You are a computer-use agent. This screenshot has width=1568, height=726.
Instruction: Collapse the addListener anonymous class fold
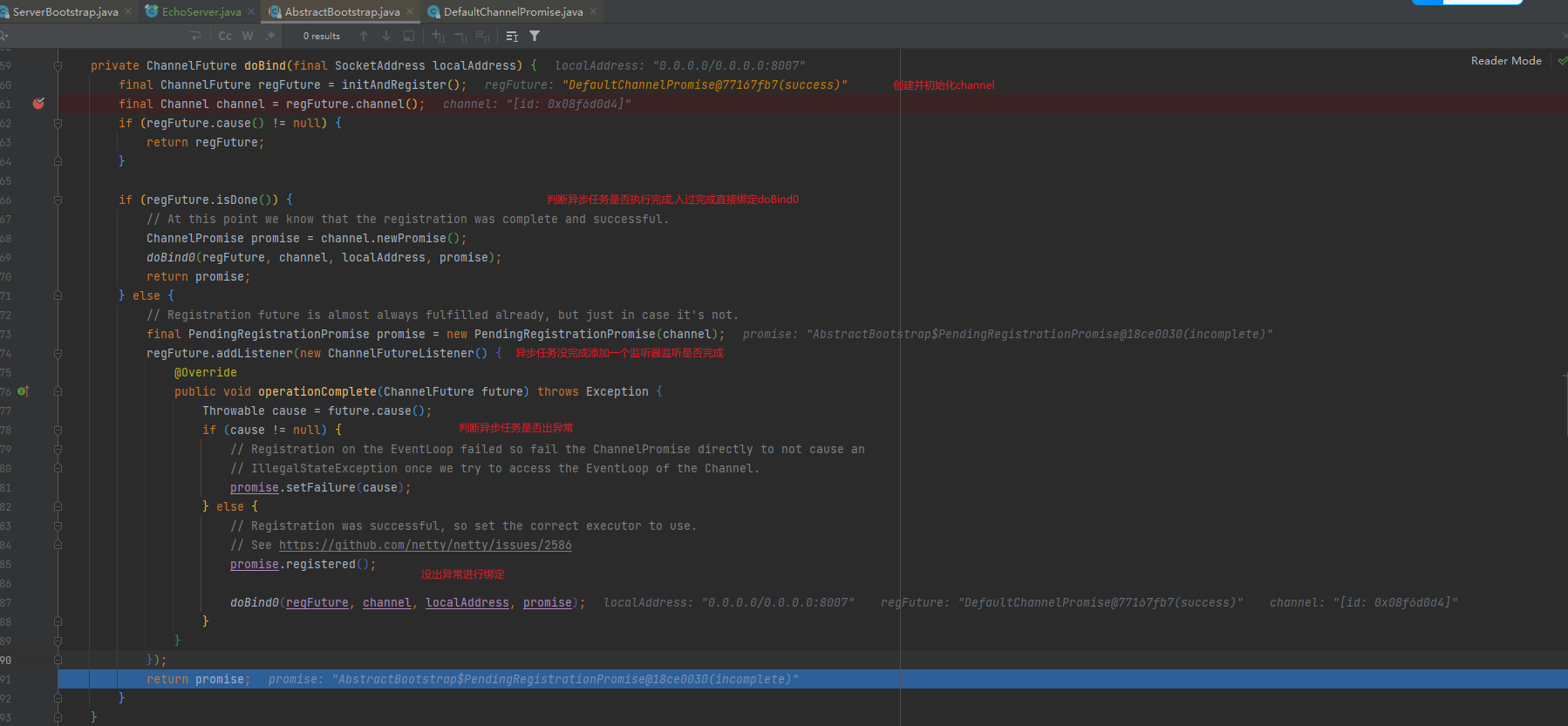tap(58, 353)
